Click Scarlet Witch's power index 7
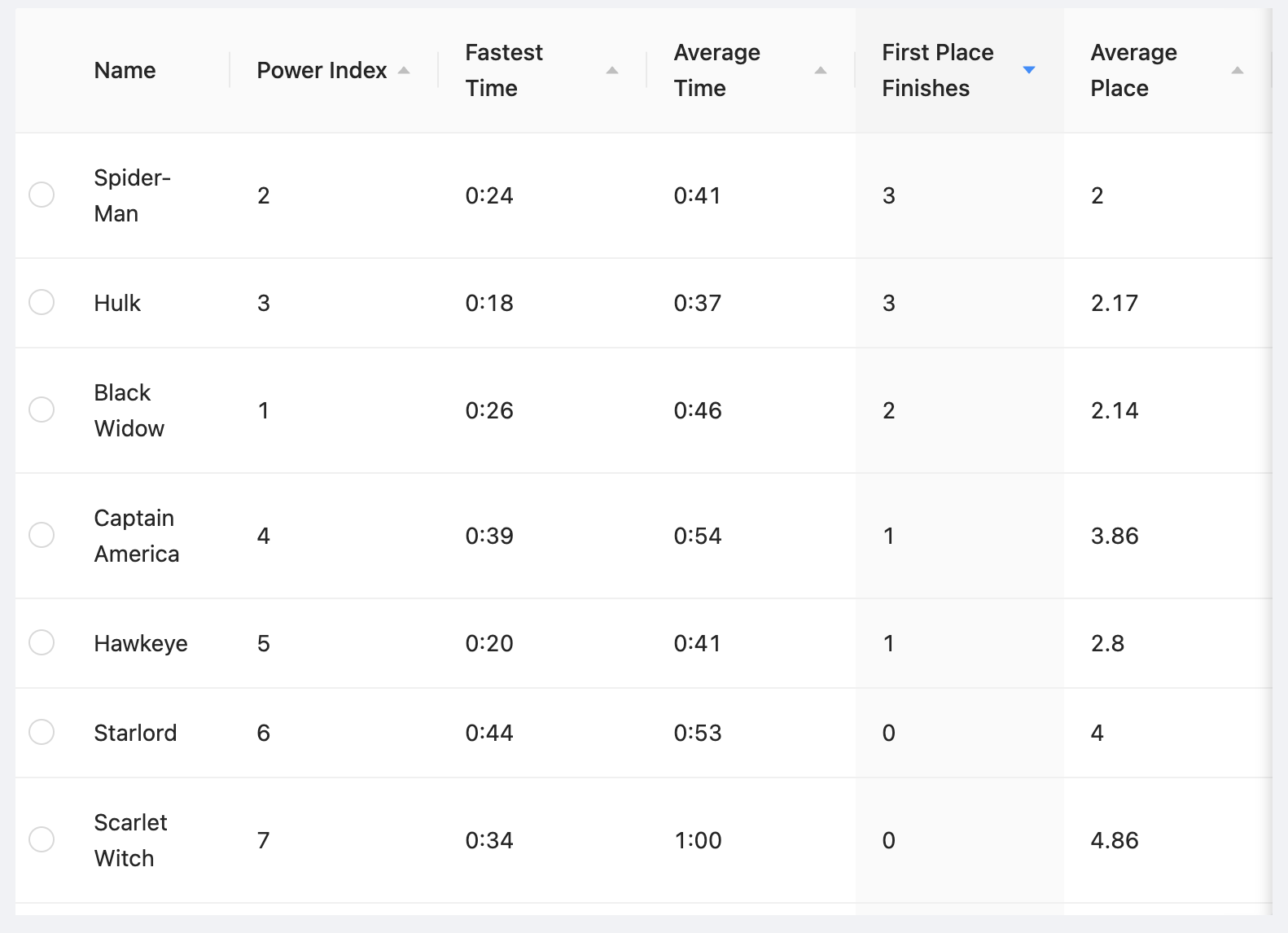This screenshot has width=1288, height=933. pyautogui.click(x=264, y=840)
